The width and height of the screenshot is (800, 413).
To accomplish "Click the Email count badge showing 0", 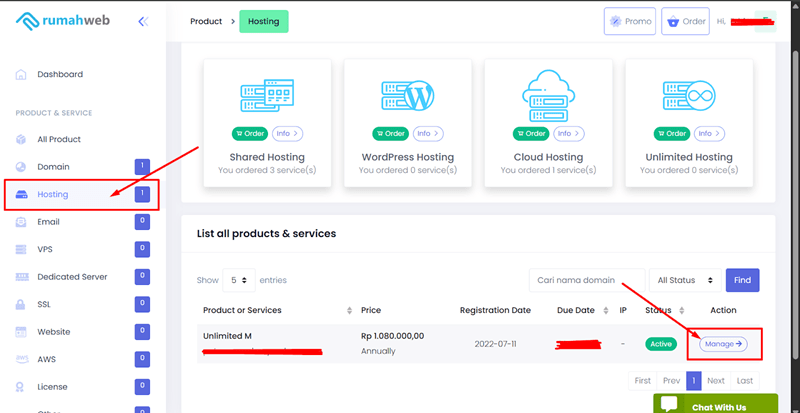I will click(142, 222).
